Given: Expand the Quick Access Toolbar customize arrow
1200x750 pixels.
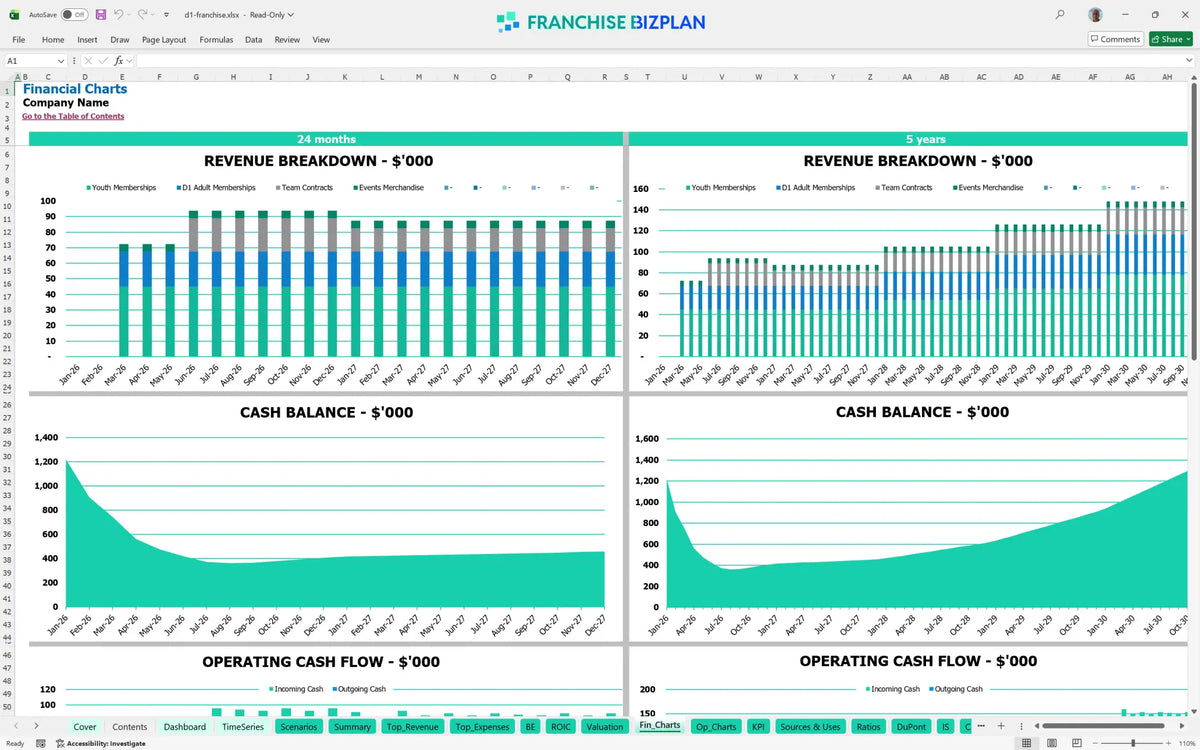Looking at the screenshot, I should tap(166, 15).
